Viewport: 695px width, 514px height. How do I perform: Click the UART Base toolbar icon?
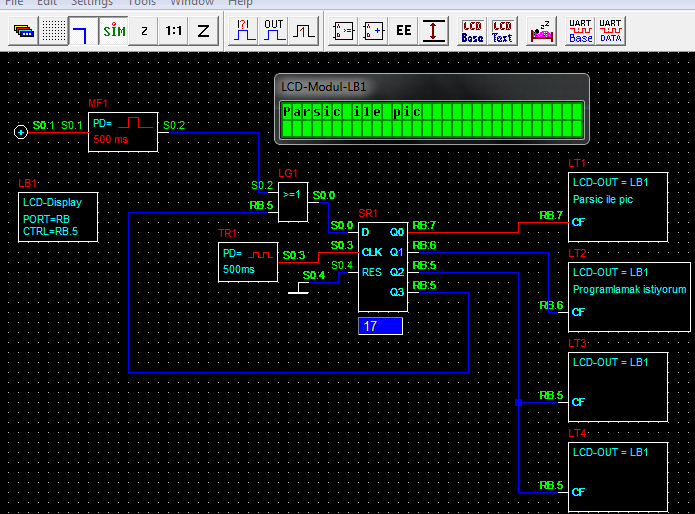pyautogui.click(x=580, y=31)
